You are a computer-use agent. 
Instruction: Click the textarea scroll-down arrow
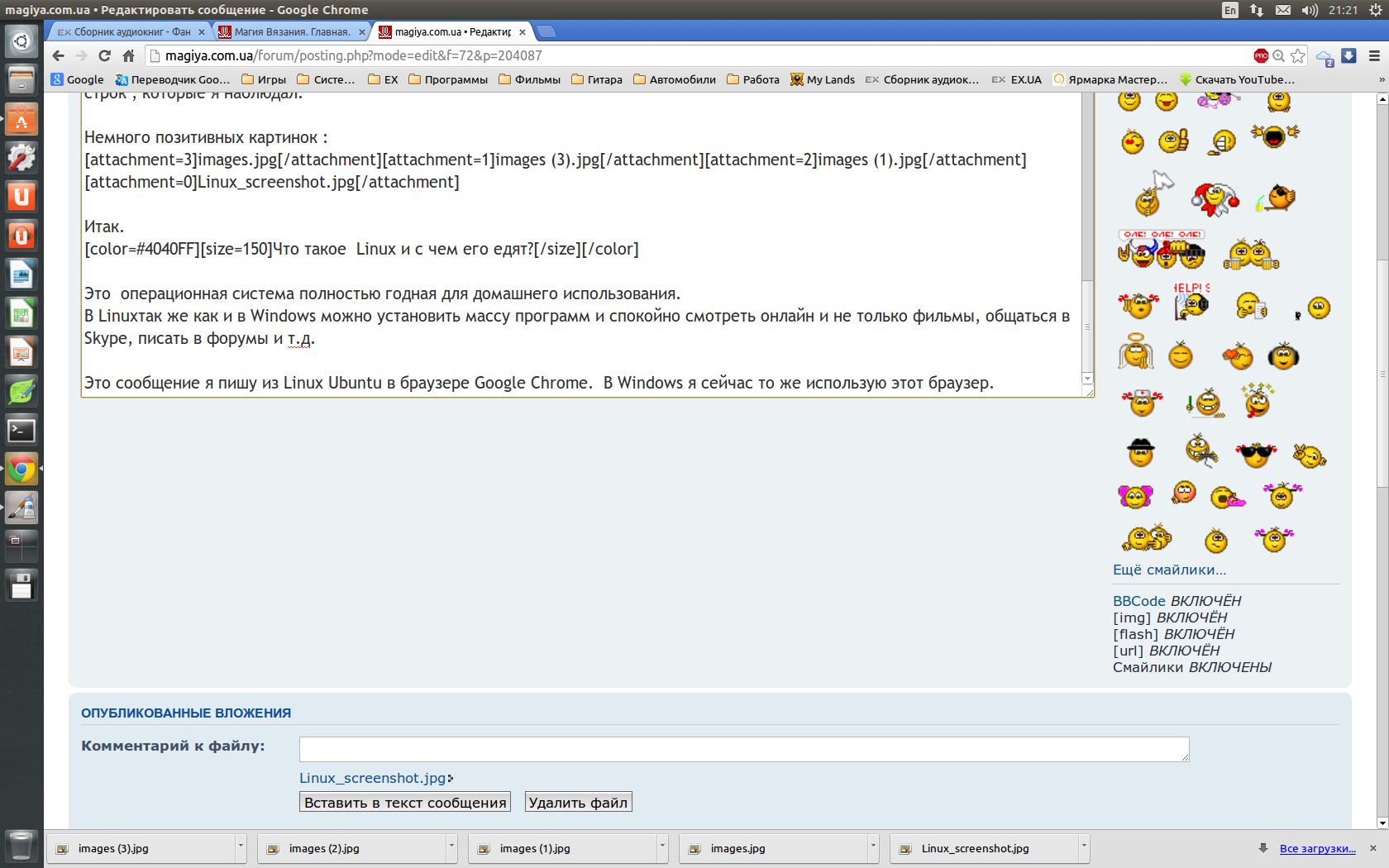pos(1087,379)
